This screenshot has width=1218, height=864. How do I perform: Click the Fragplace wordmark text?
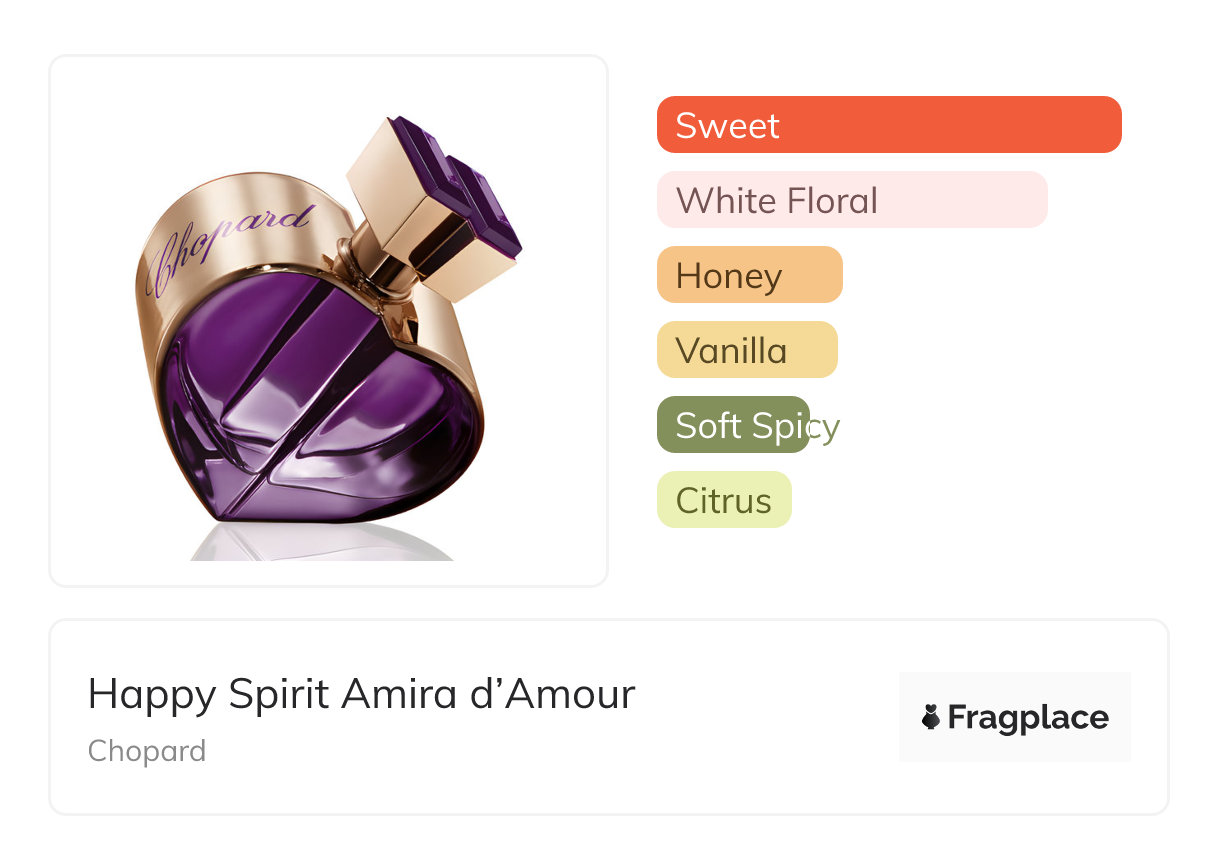[x=1027, y=718]
